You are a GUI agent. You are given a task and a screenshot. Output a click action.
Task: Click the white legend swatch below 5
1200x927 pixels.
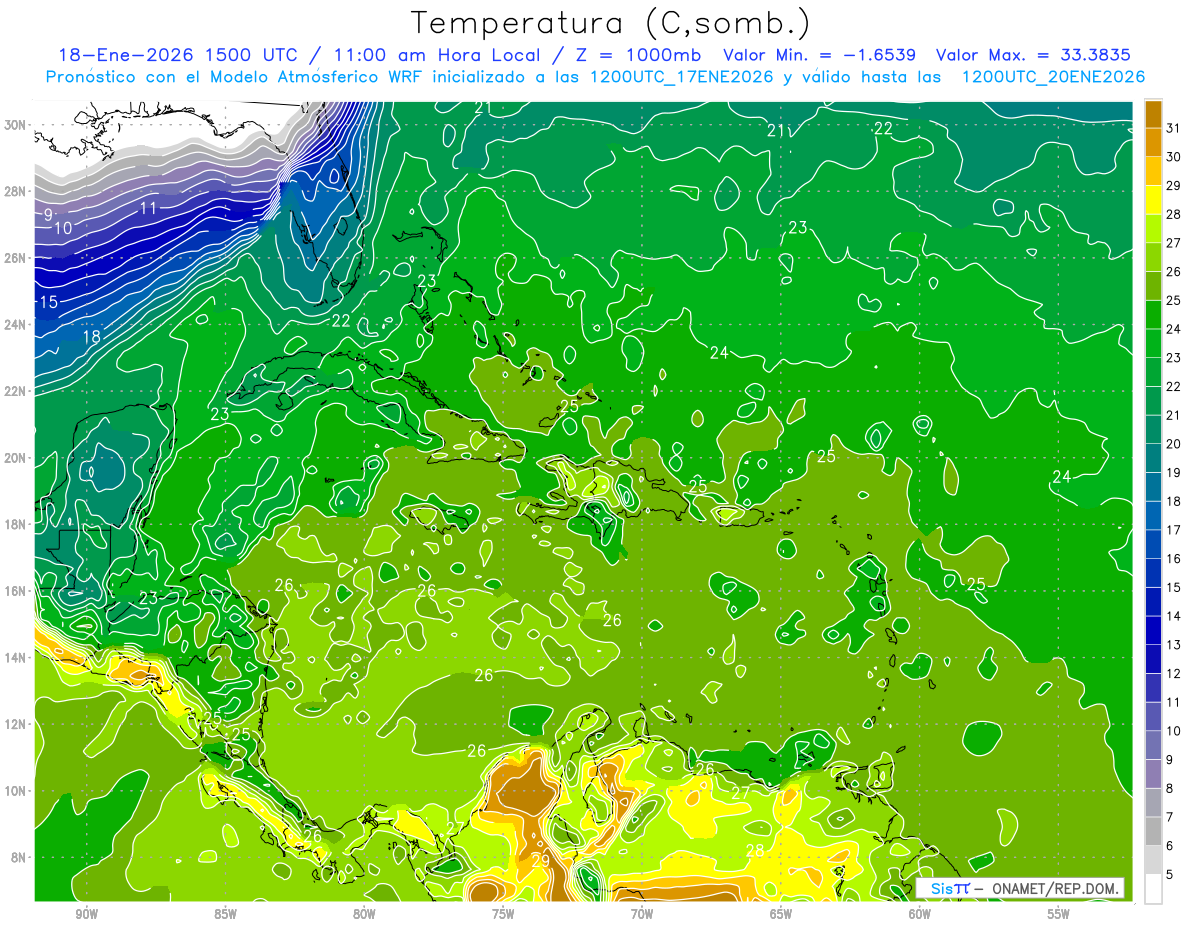pyautogui.click(x=1153, y=889)
